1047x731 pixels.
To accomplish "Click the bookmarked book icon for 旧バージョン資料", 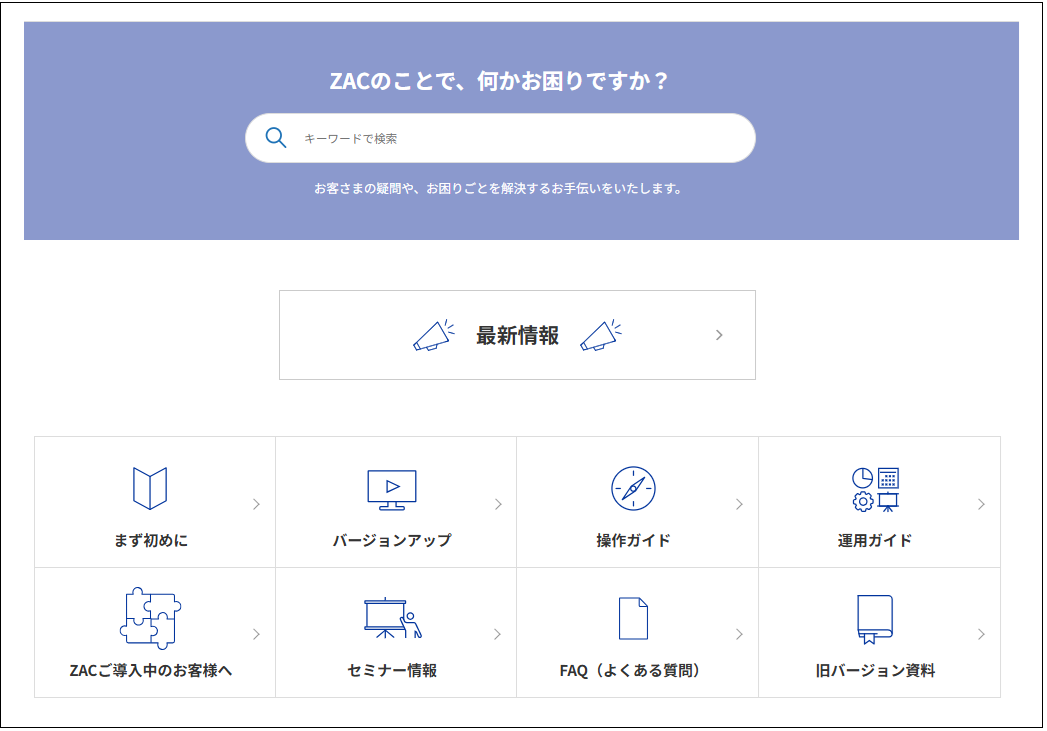I will click(x=875, y=619).
